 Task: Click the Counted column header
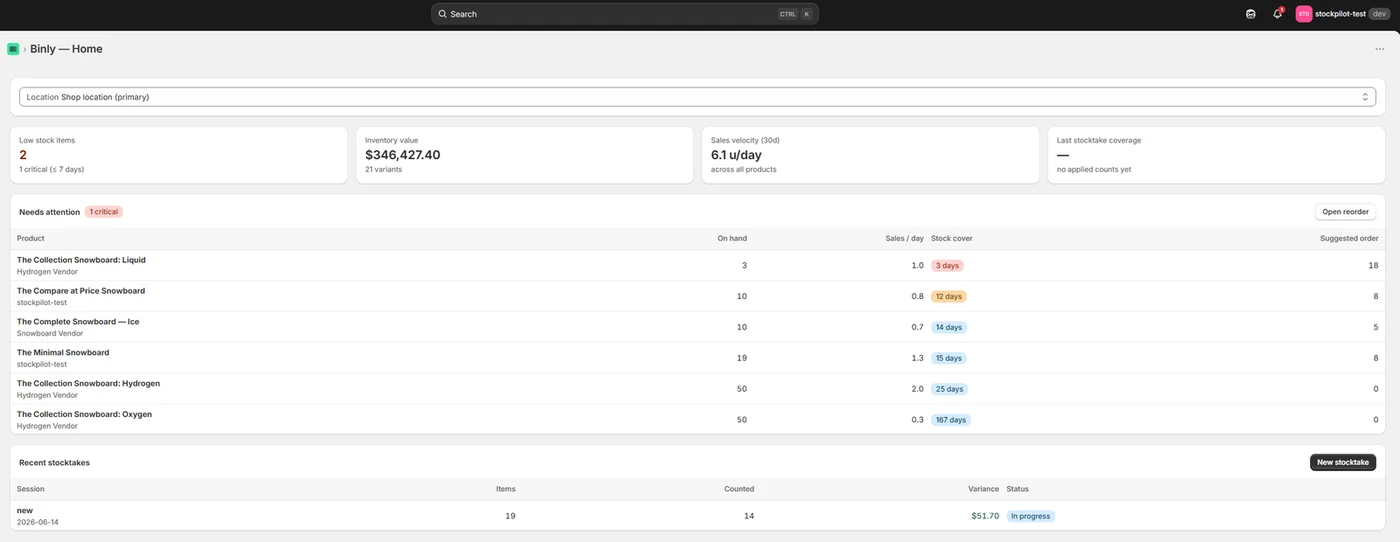coord(739,489)
